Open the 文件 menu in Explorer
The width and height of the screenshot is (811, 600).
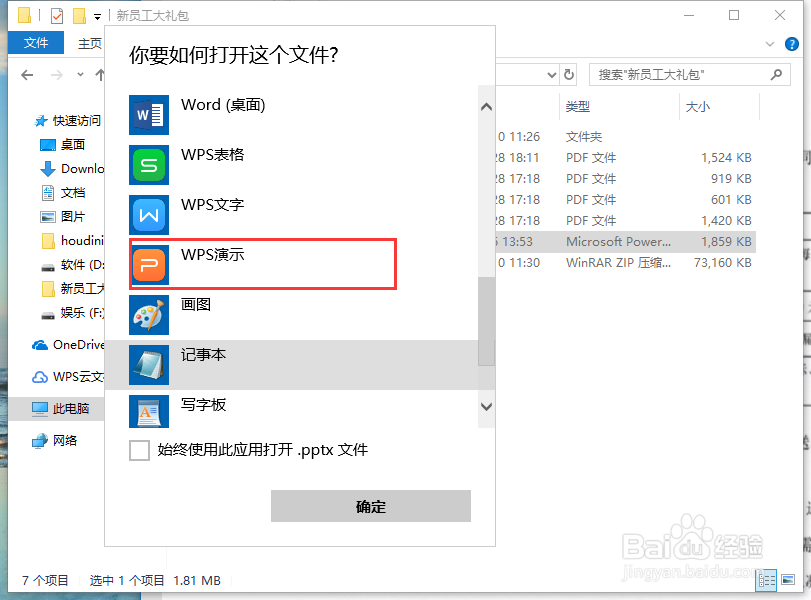pos(36,42)
